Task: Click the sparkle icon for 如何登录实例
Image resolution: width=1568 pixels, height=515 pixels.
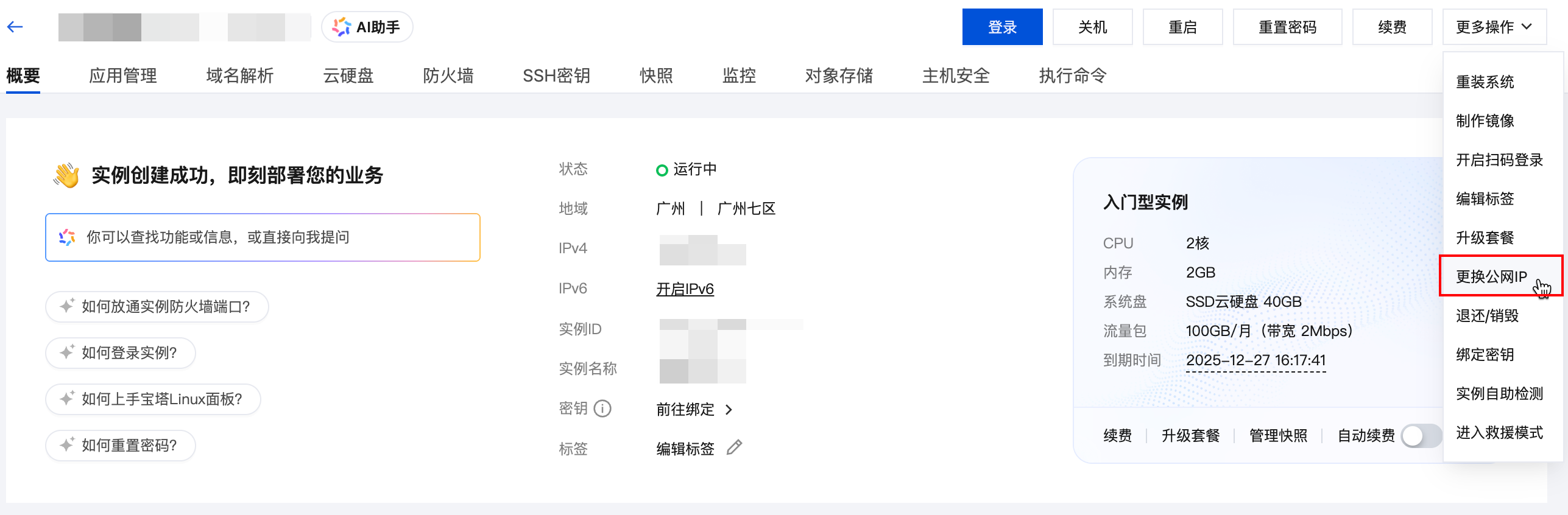Action: coord(67,352)
